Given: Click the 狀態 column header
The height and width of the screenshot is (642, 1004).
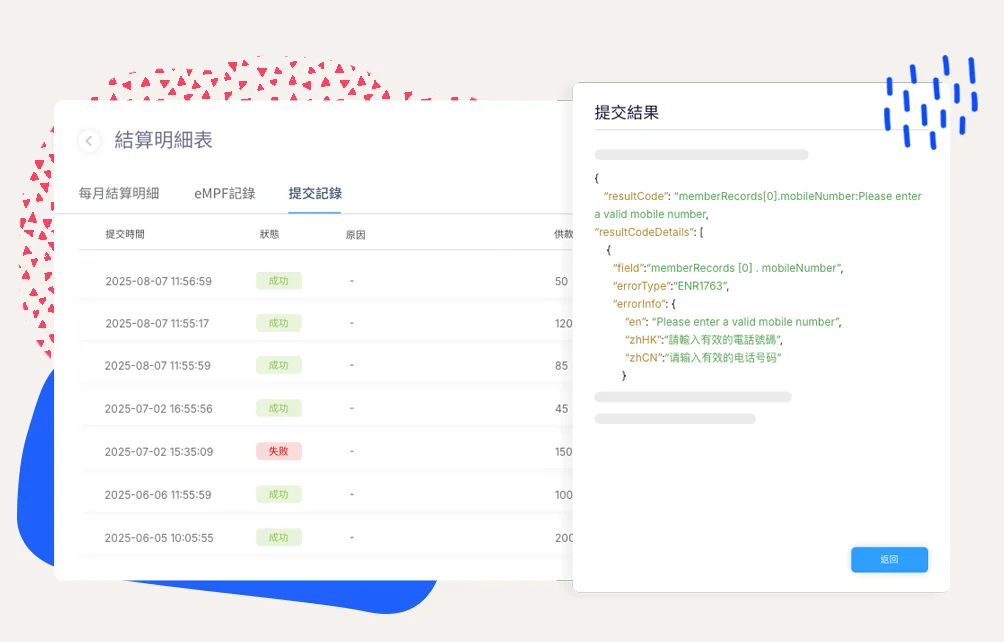Looking at the screenshot, I should [x=269, y=234].
